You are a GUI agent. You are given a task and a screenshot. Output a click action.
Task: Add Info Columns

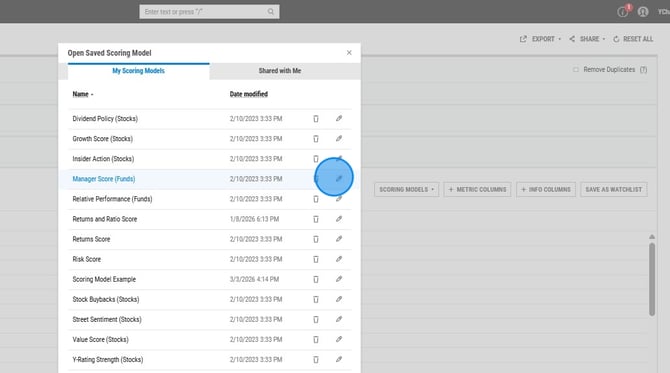546,189
